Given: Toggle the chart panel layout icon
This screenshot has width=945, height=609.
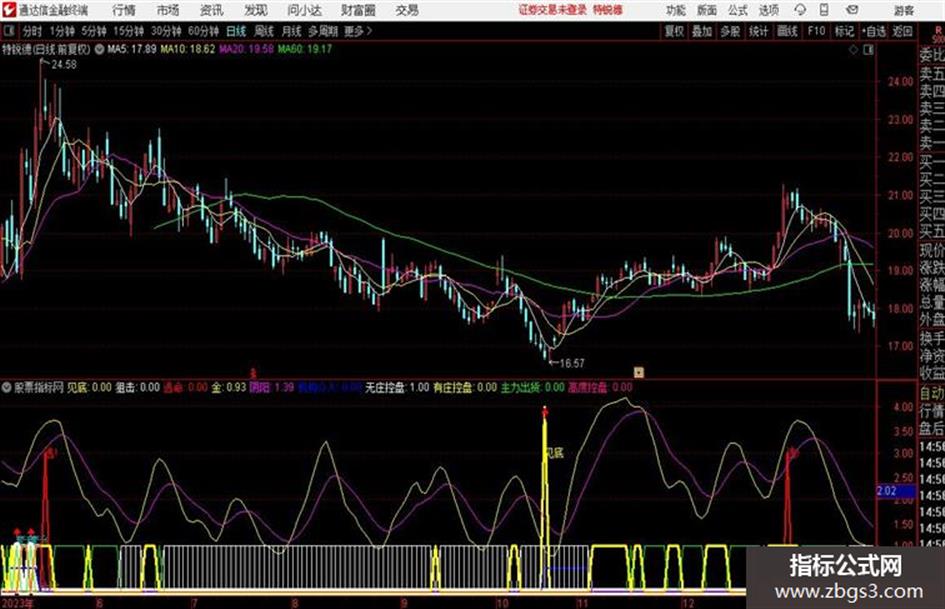Looking at the screenshot, I should (x=868, y=50).
